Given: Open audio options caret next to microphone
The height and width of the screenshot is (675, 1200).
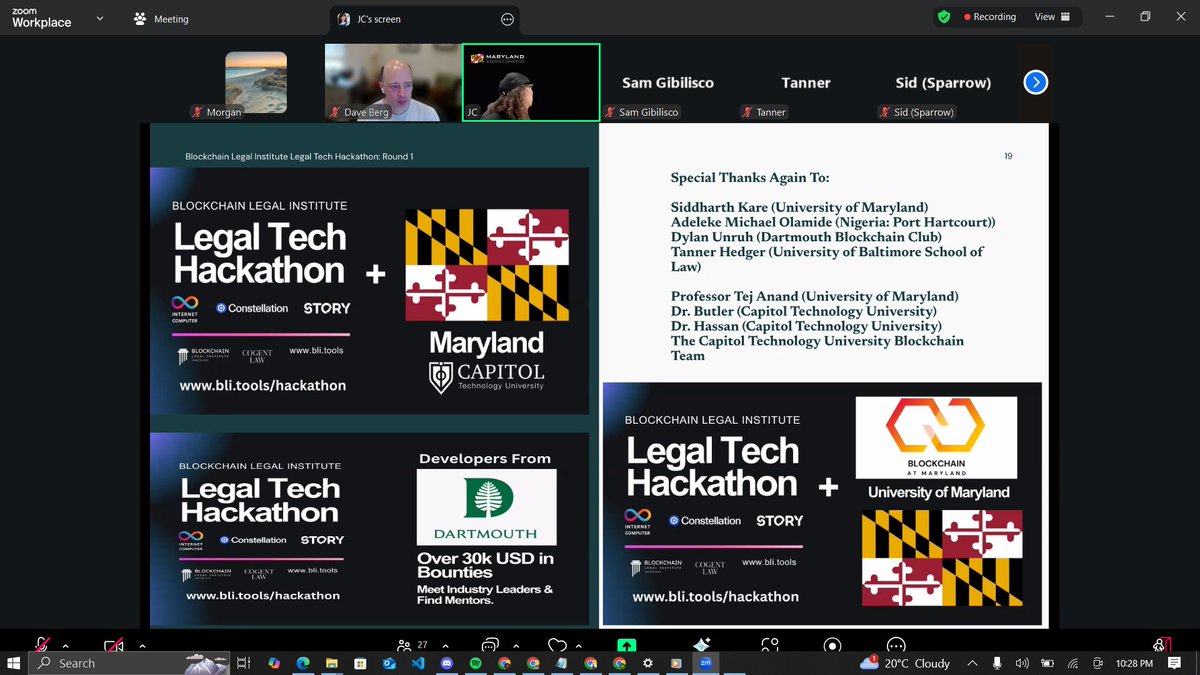Looking at the screenshot, I should click(x=66, y=646).
